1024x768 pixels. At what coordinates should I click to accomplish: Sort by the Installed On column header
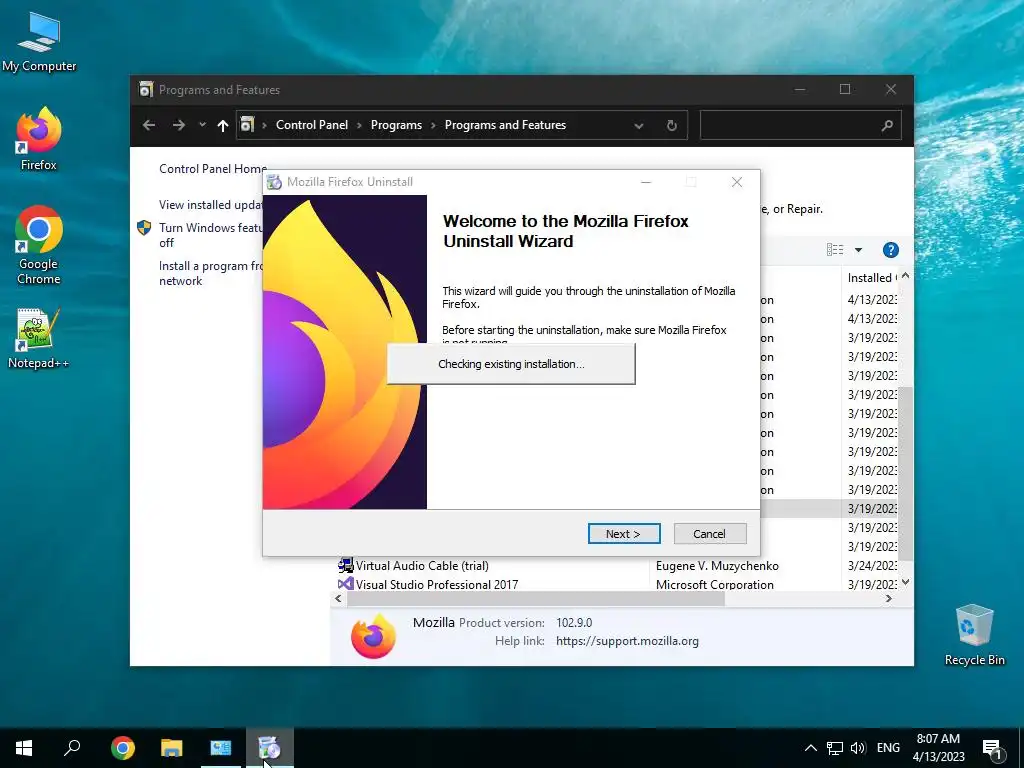click(871, 278)
